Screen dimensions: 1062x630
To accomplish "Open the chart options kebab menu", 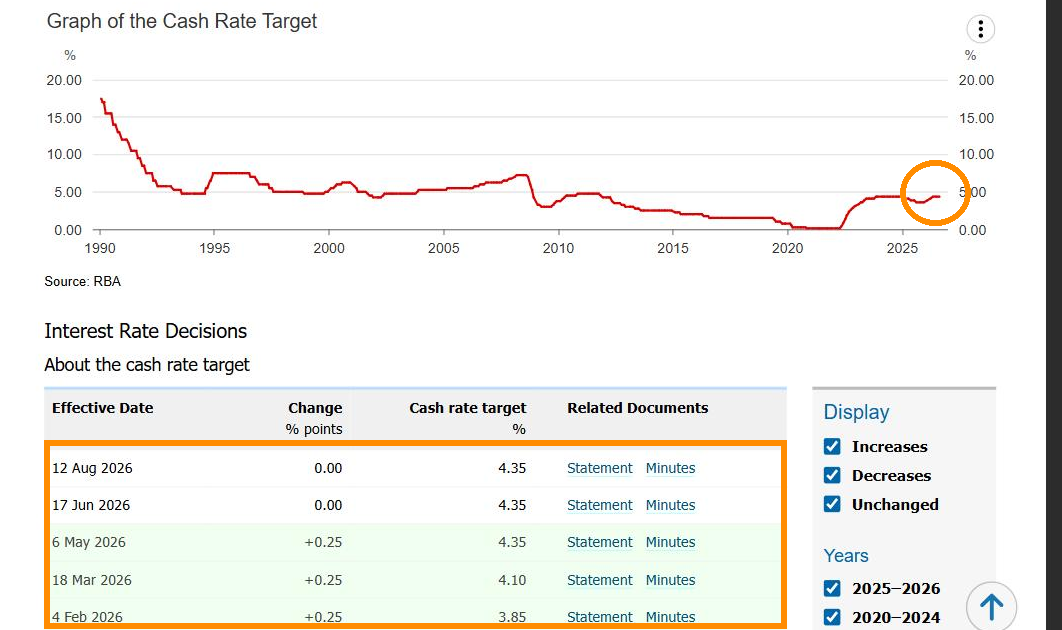I will coord(980,29).
